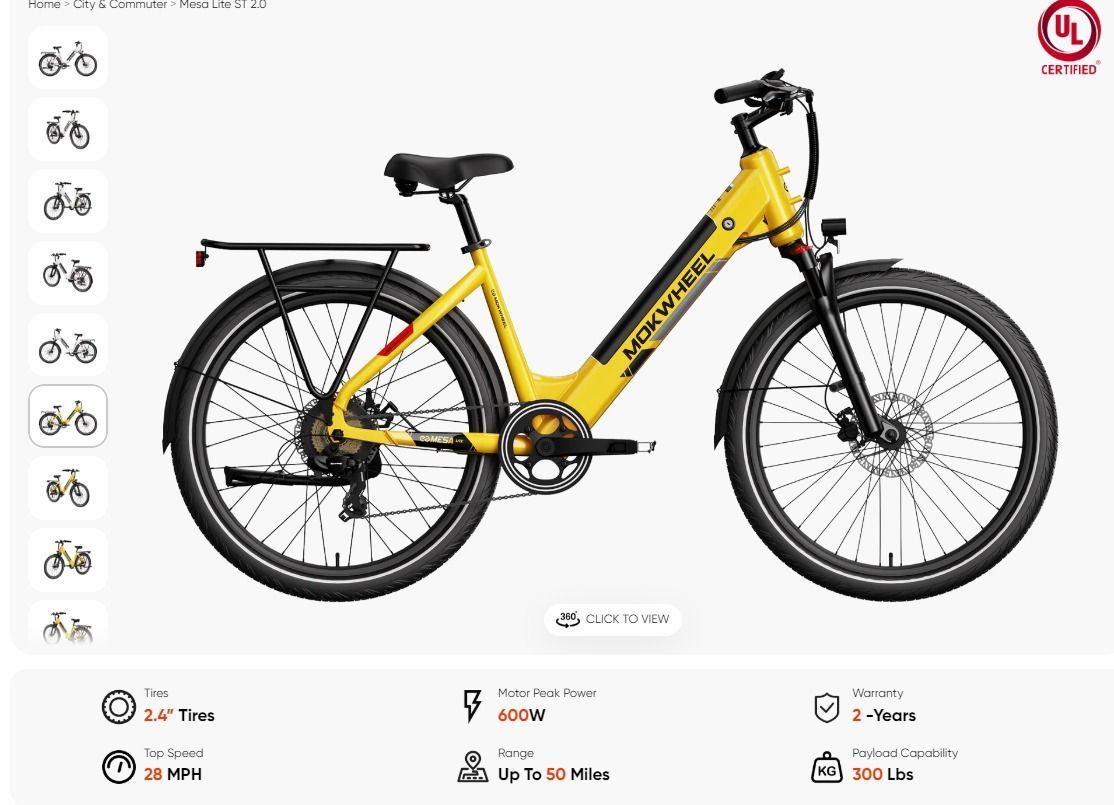Screen dimensions: 1114x805
Task: Click the lightning bolt motor power icon
Action: coord(472,706)
